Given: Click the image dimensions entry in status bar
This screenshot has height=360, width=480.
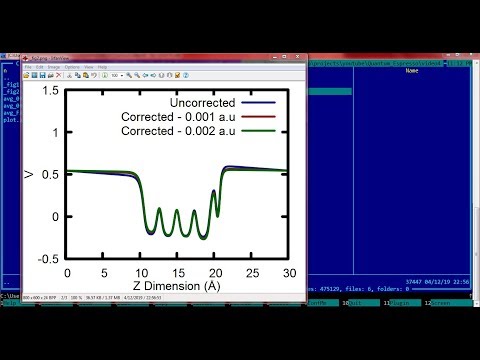Looking at the screenshot, I should tap(40, 297).
